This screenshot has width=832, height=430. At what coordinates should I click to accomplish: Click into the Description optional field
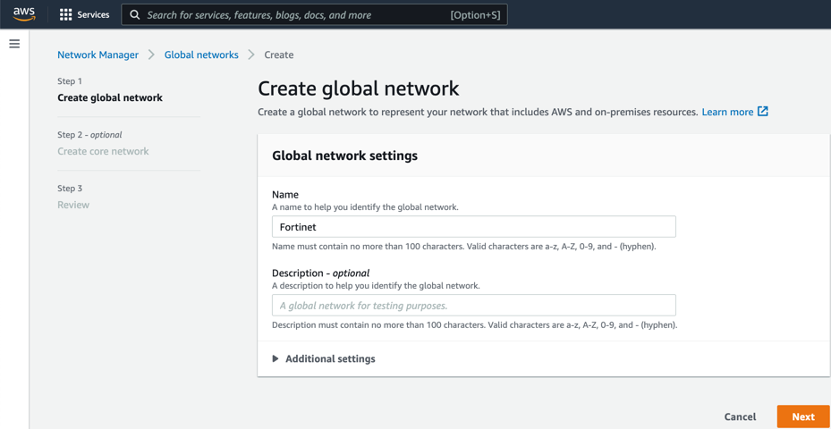(473, 306)
